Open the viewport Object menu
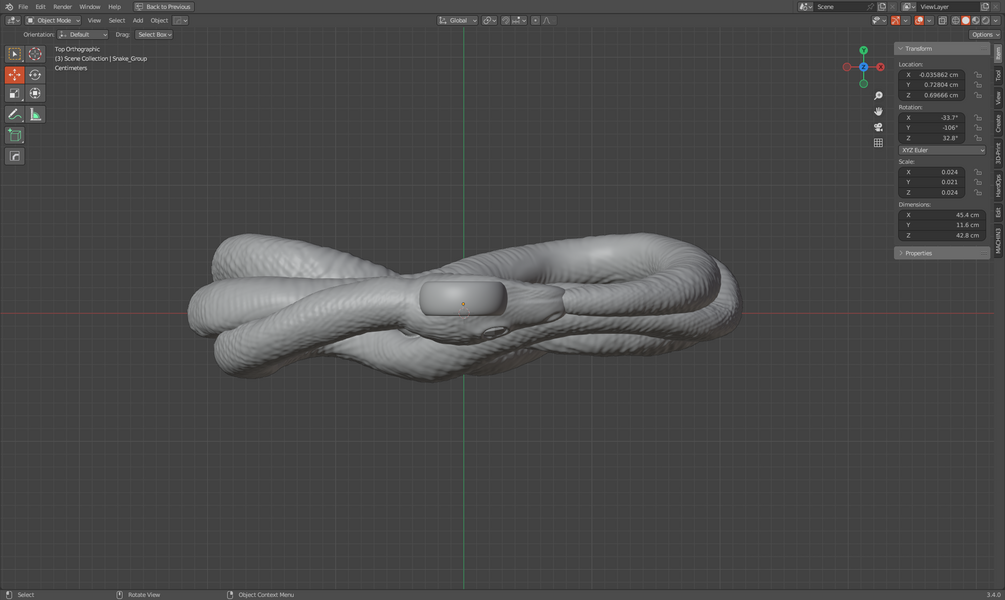The image size is (1005, 600). 159,21
